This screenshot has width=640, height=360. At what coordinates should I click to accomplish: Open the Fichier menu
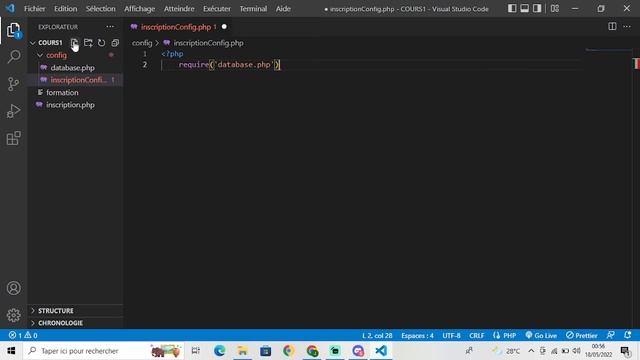point(35,9)
